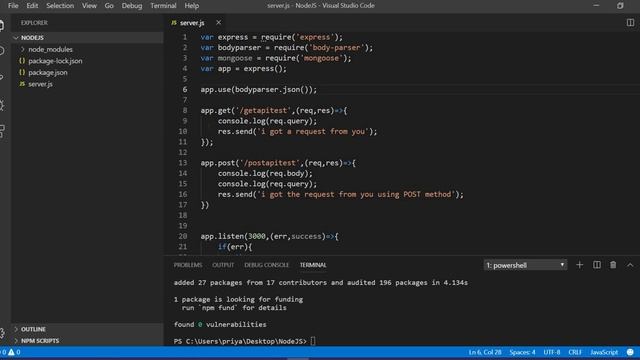Restore down the VS Code window

[620, 5]
